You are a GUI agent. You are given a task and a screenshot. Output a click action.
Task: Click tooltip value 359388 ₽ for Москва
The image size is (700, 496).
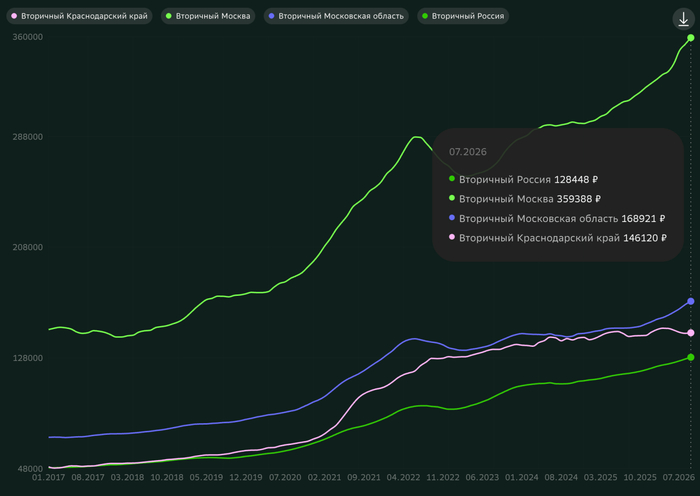tap(579, 199)
